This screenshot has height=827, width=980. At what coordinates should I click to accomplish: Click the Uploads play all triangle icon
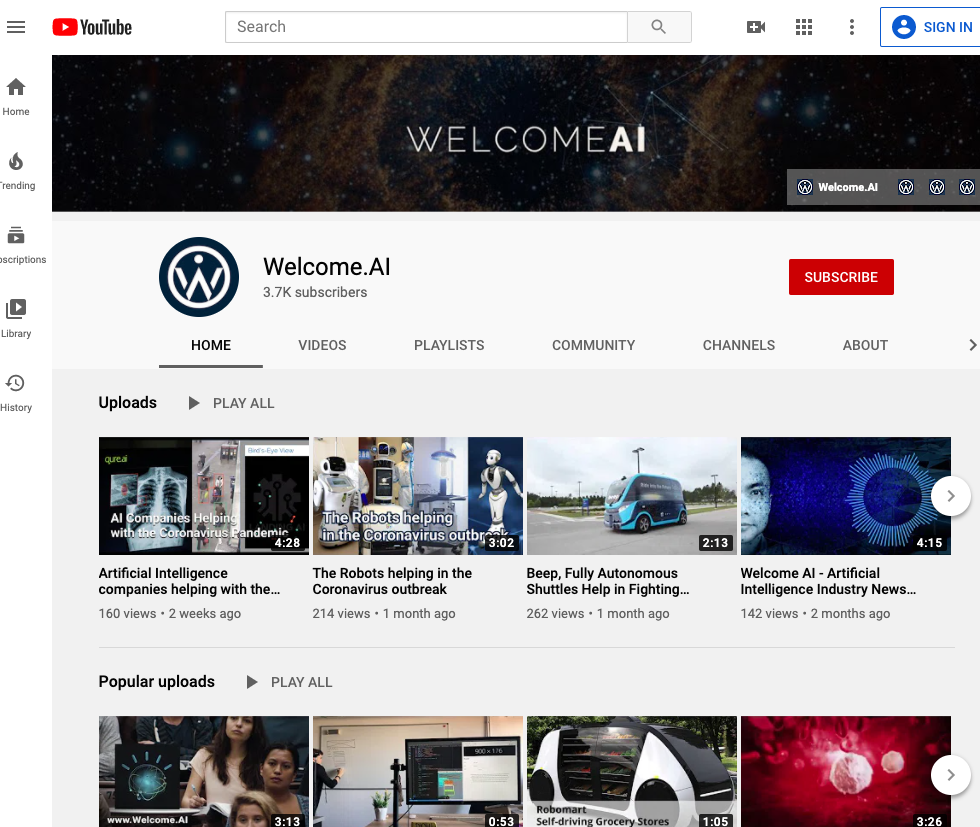[194, 403]
